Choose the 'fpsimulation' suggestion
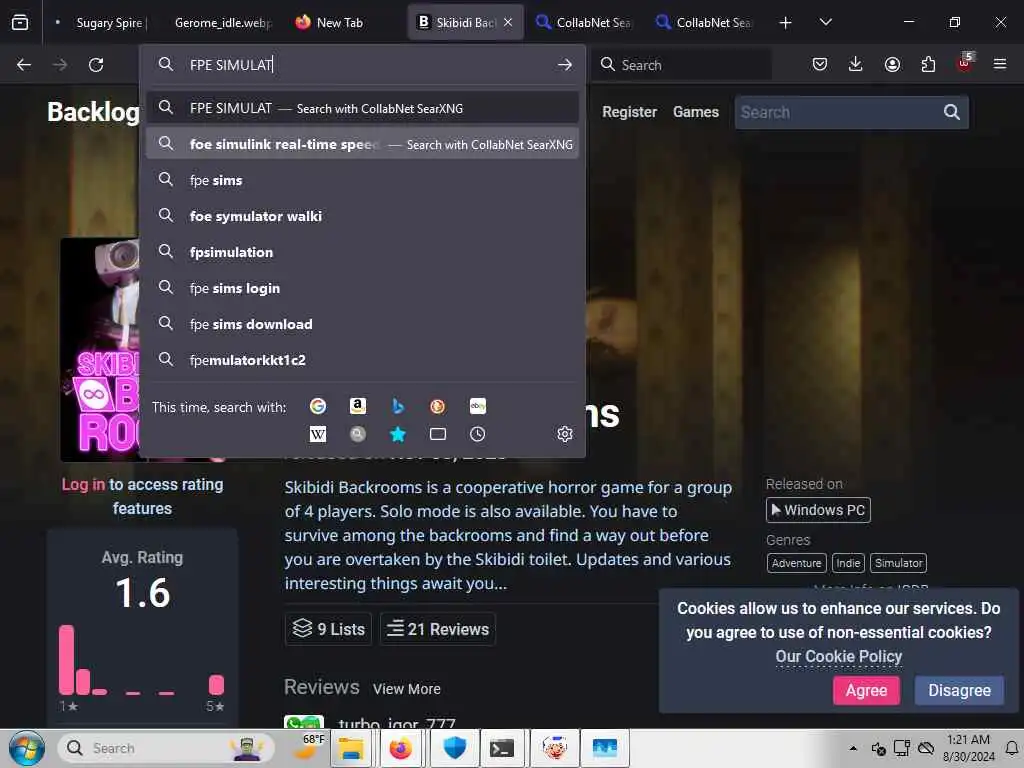The height and width of the screenshot is (768, 1024). click(x=362, y=252)
